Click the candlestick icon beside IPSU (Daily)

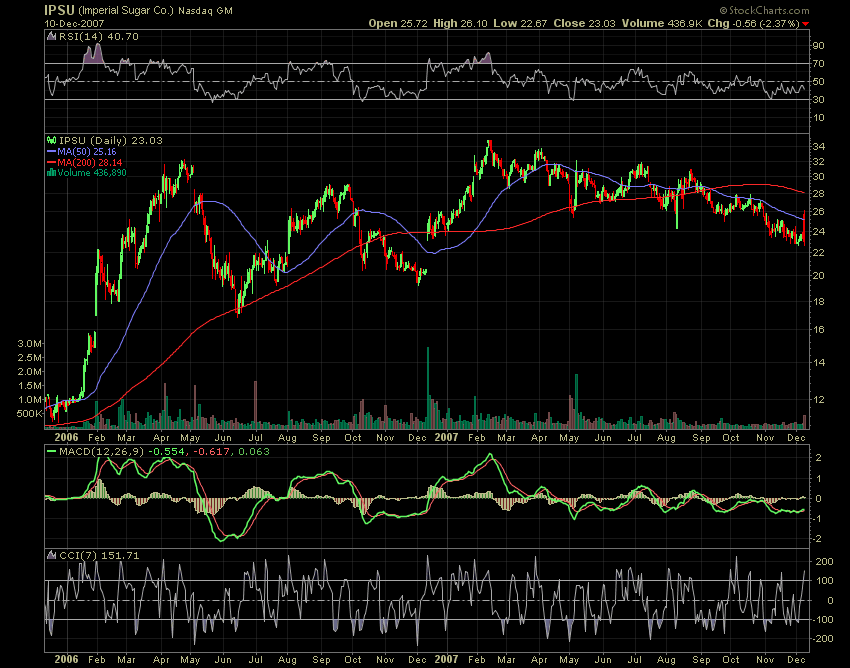pos(51,140)
